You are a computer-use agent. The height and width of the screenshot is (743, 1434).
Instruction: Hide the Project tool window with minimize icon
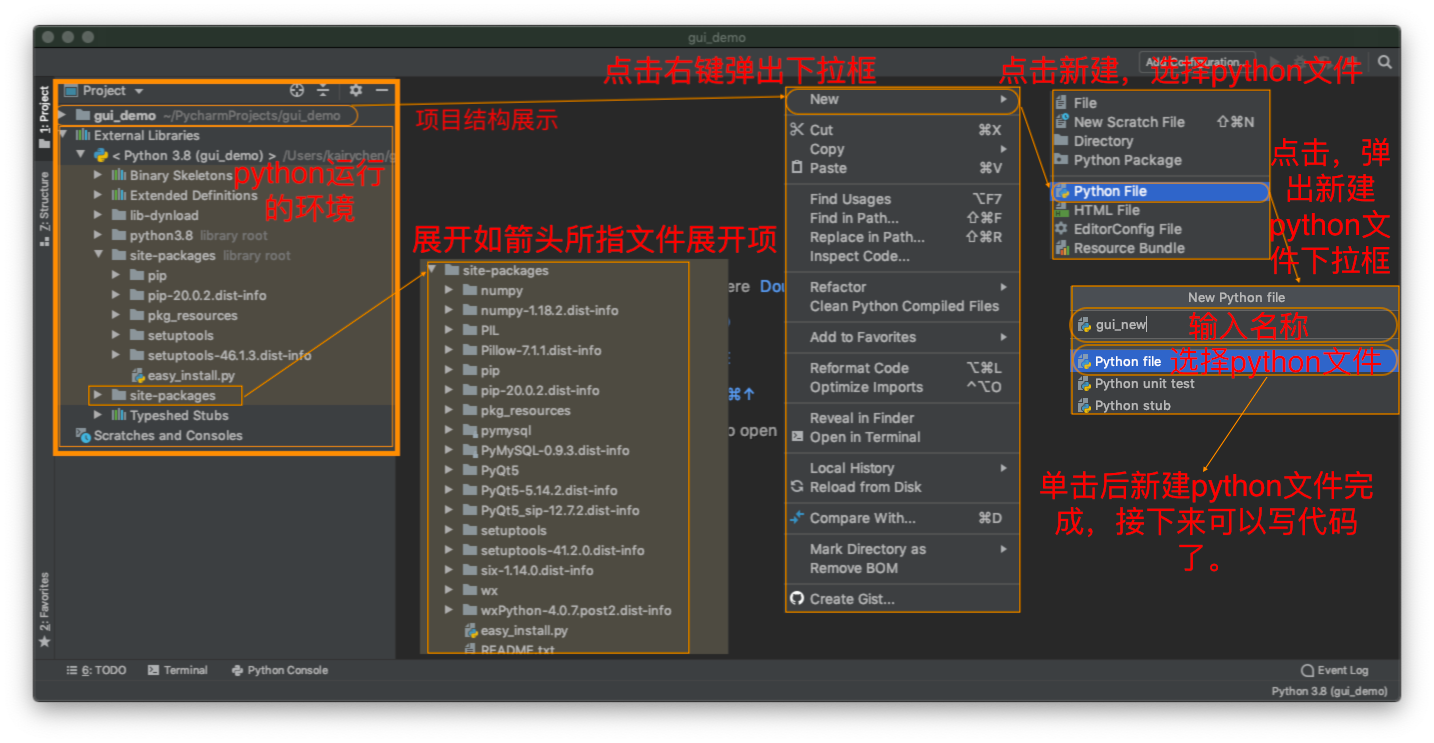[x=381, y=90]
